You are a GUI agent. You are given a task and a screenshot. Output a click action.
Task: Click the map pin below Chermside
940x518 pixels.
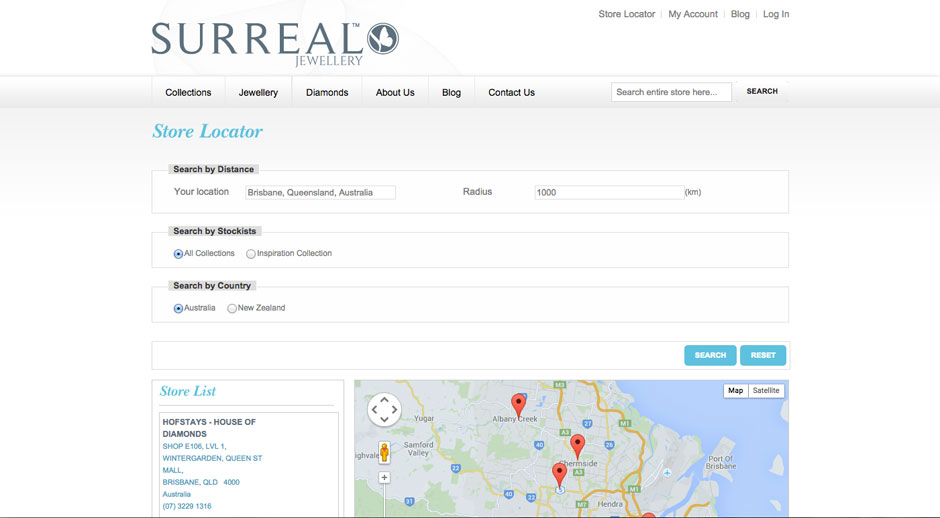559,474
